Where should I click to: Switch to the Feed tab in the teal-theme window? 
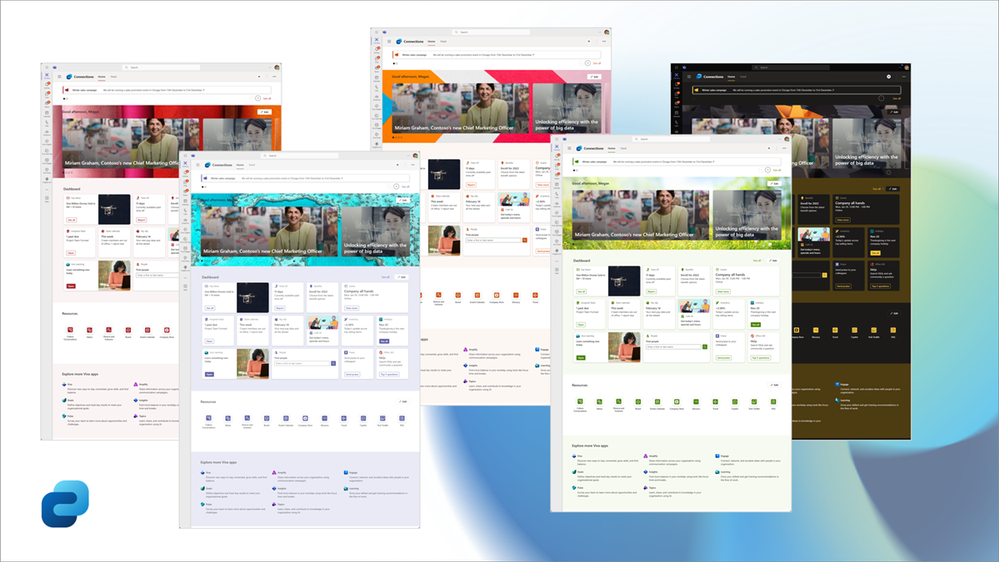click(x=252, y=165)
